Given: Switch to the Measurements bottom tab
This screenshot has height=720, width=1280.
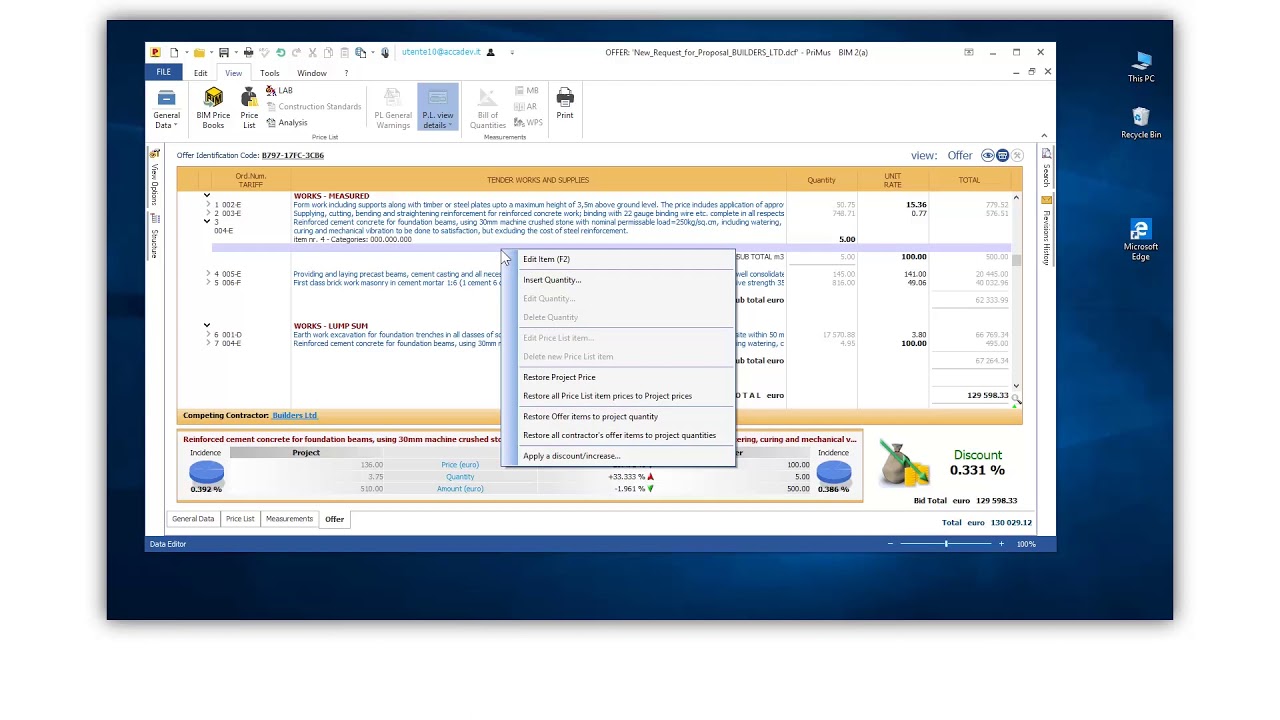Looking at the screenshot, I should (289, 519).
